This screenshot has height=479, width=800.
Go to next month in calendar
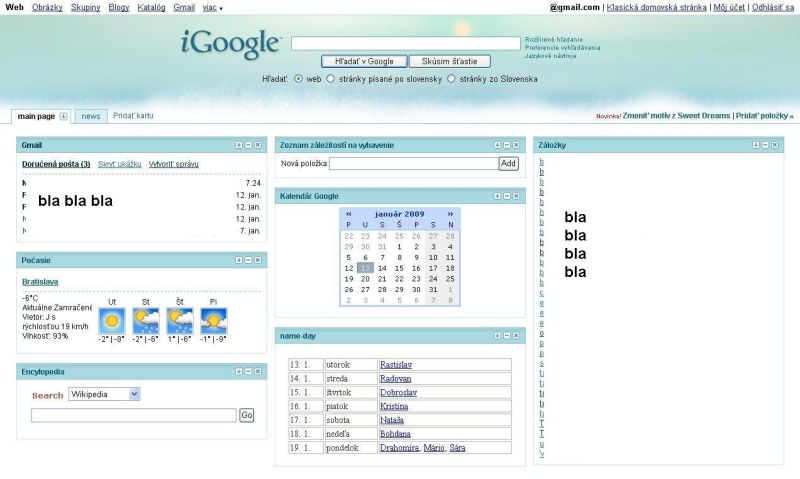coord(451,213)
